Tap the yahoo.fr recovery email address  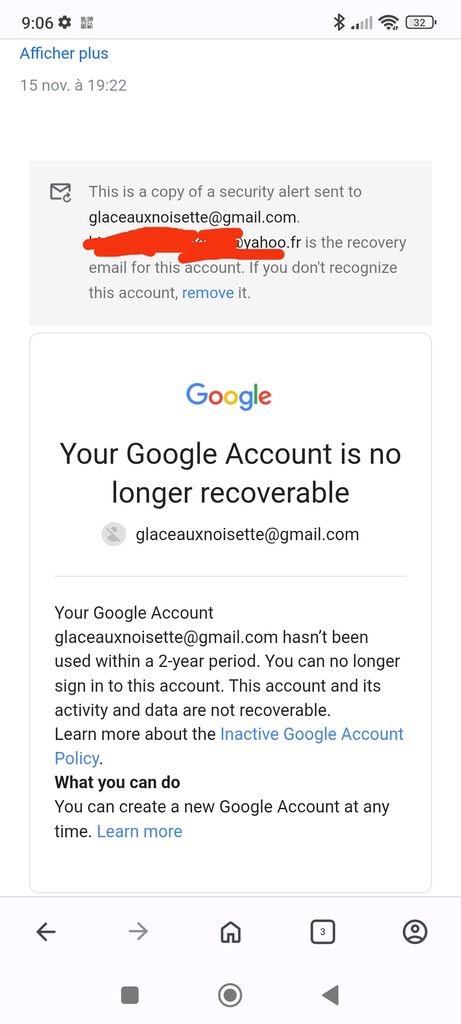(195, 242)
